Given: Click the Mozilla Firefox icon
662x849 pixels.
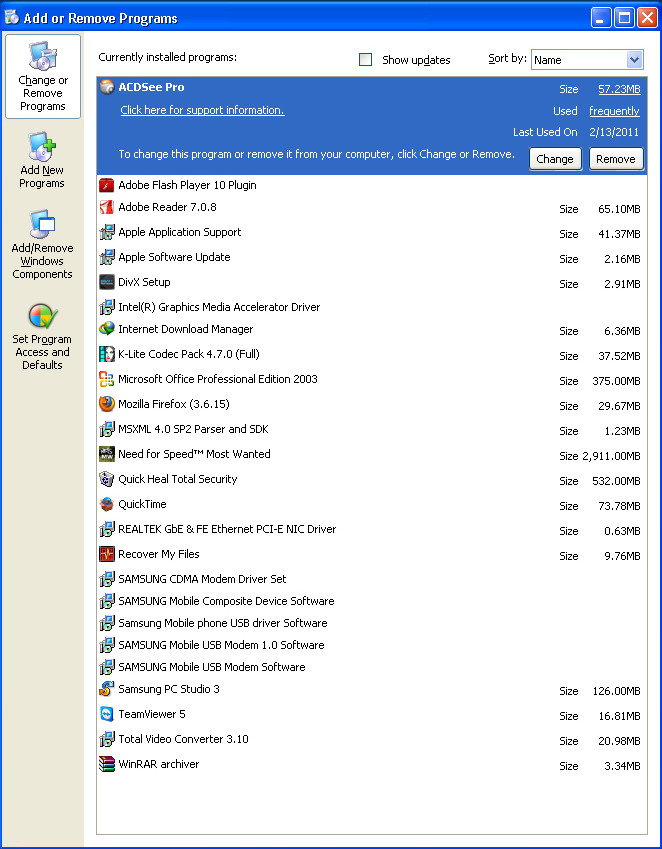Looking at the screenshot, I should pos(107,404).
